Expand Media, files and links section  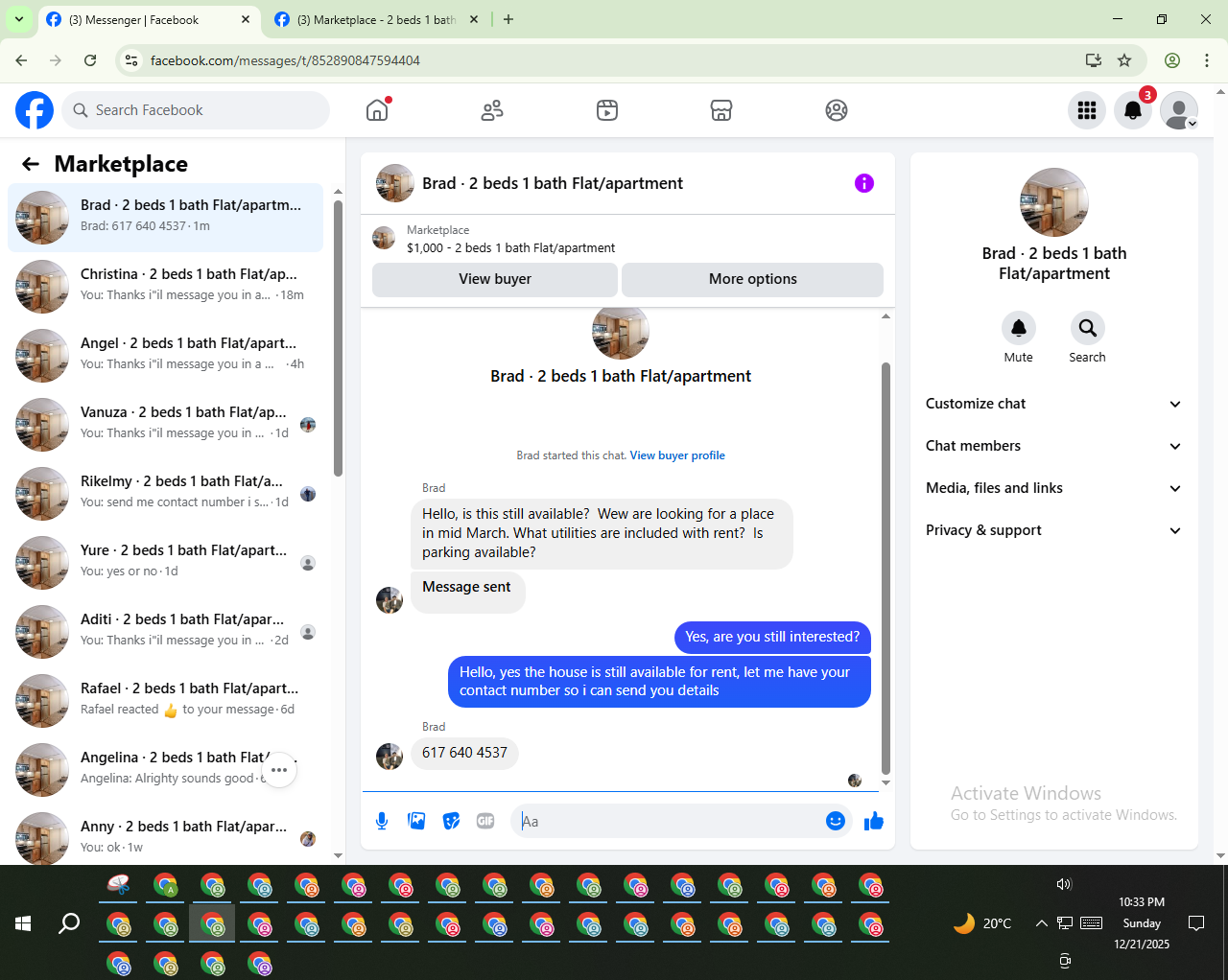[x=1054, y=488]
